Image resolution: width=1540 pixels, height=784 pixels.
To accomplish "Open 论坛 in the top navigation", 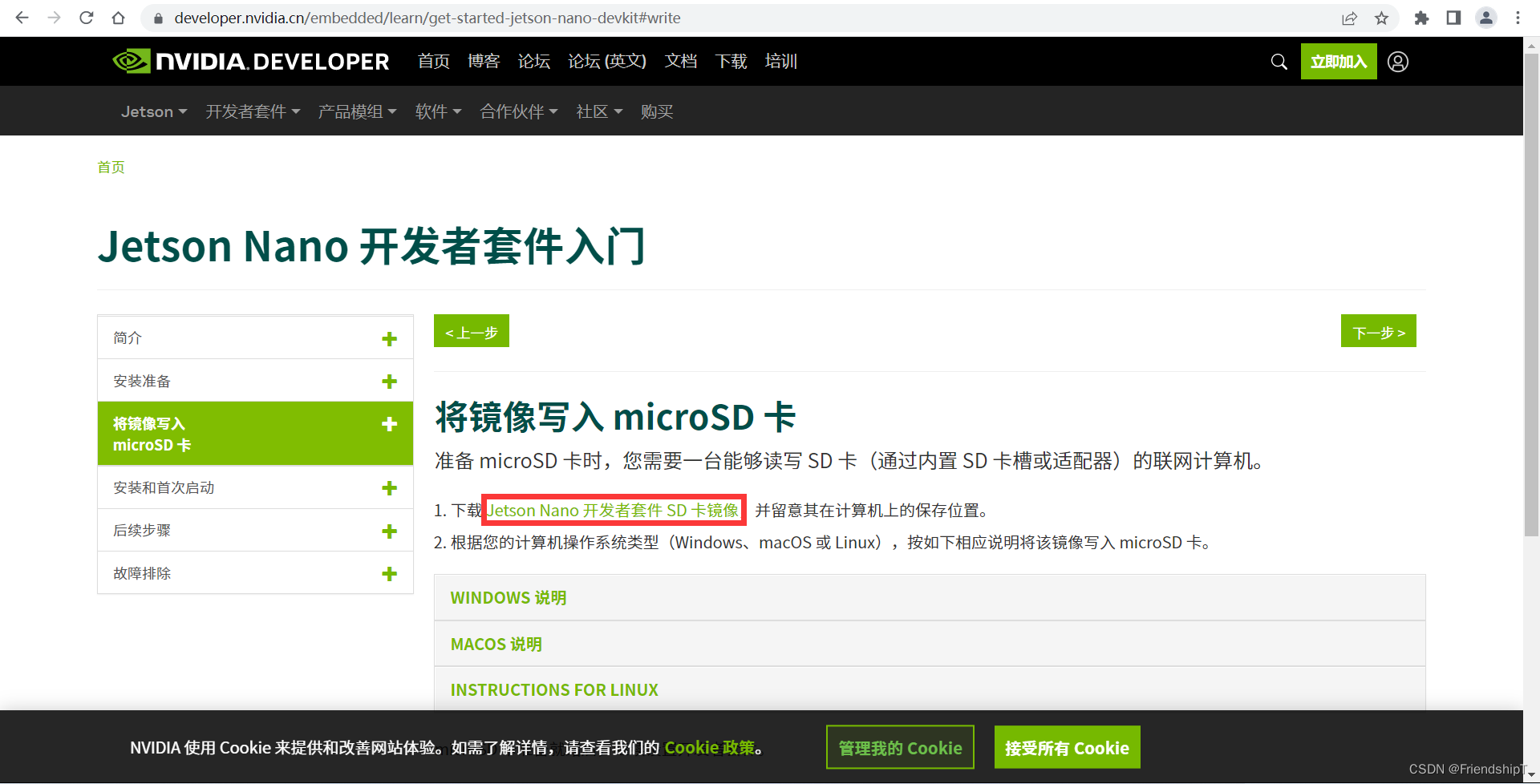I will (x=534, y=61).
